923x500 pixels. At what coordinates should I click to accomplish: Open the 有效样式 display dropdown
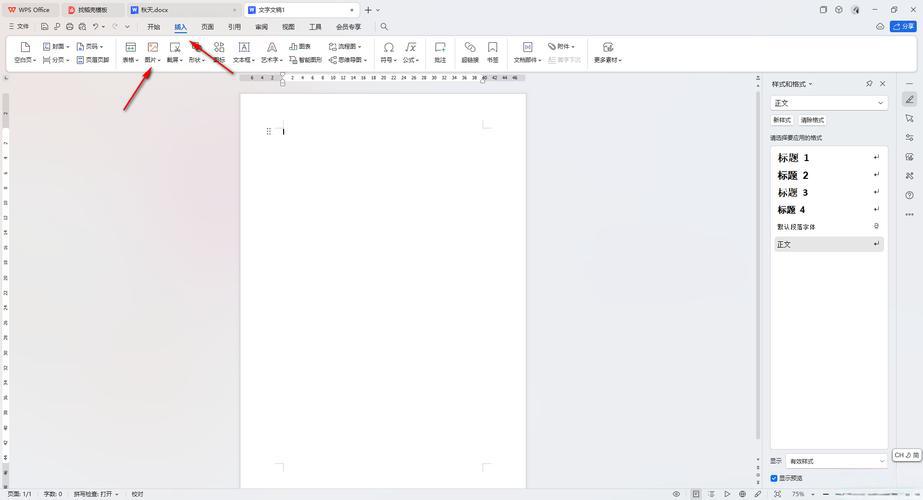pyautogui.click(x=836, y=461)
